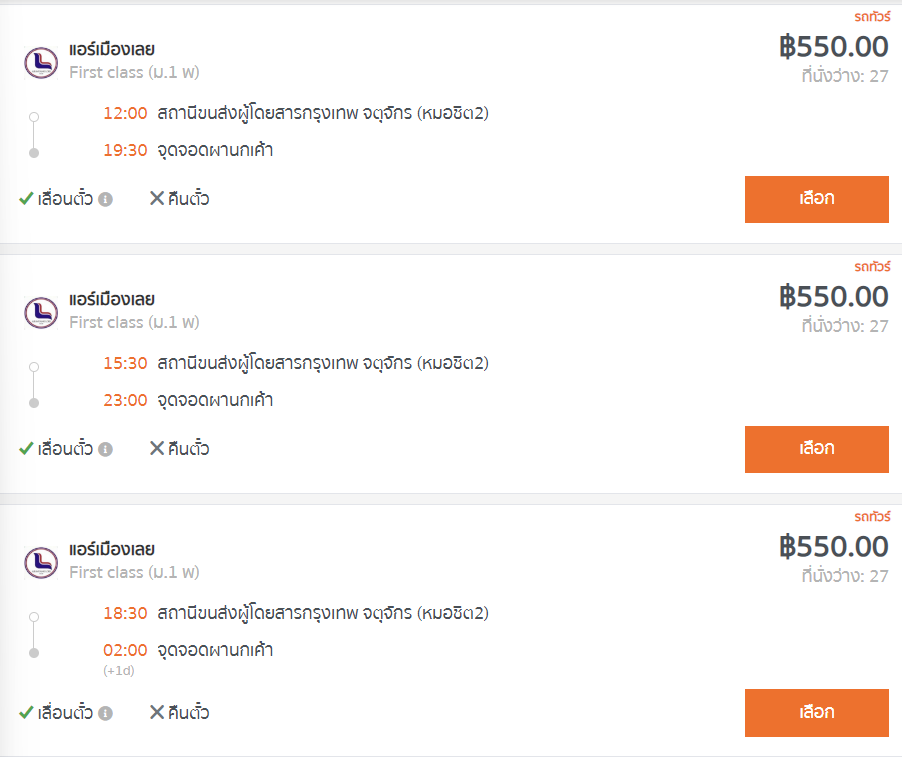Open the reschedule info icon on the 15:30 trip
This screenshot has height=757, width=902.
[x=106, y=449]
